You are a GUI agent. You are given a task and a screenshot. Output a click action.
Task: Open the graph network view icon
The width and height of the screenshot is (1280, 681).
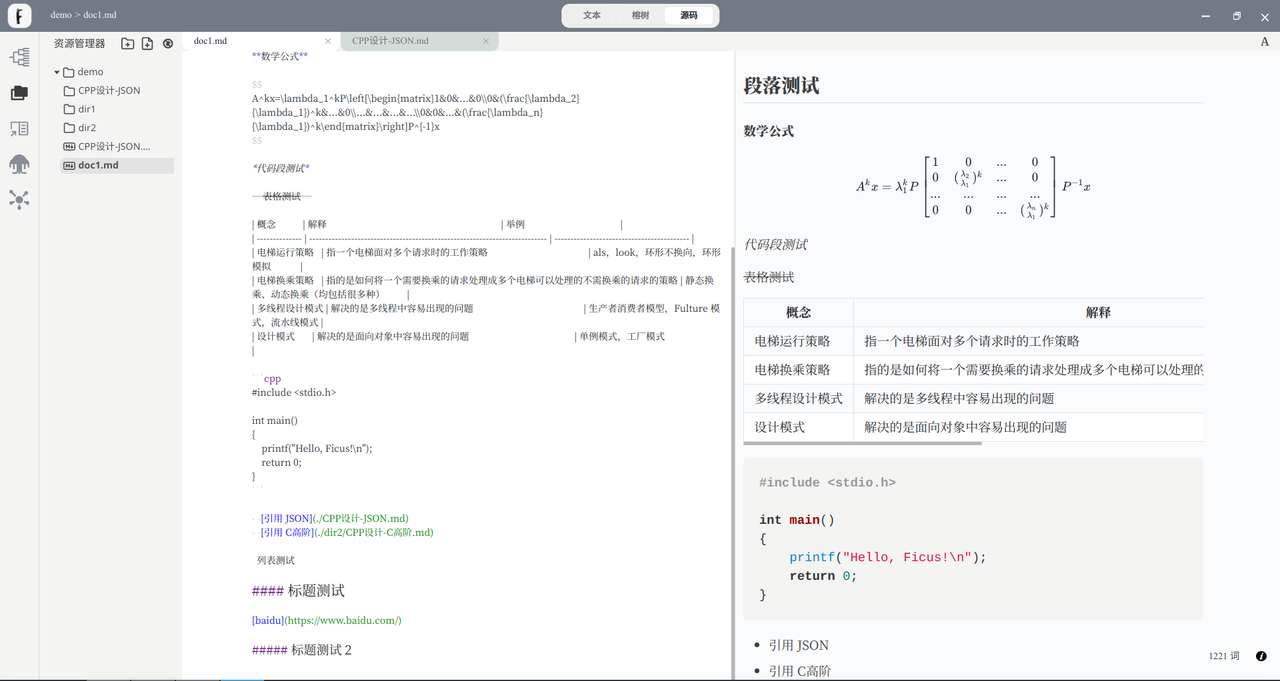pos(19,199)
